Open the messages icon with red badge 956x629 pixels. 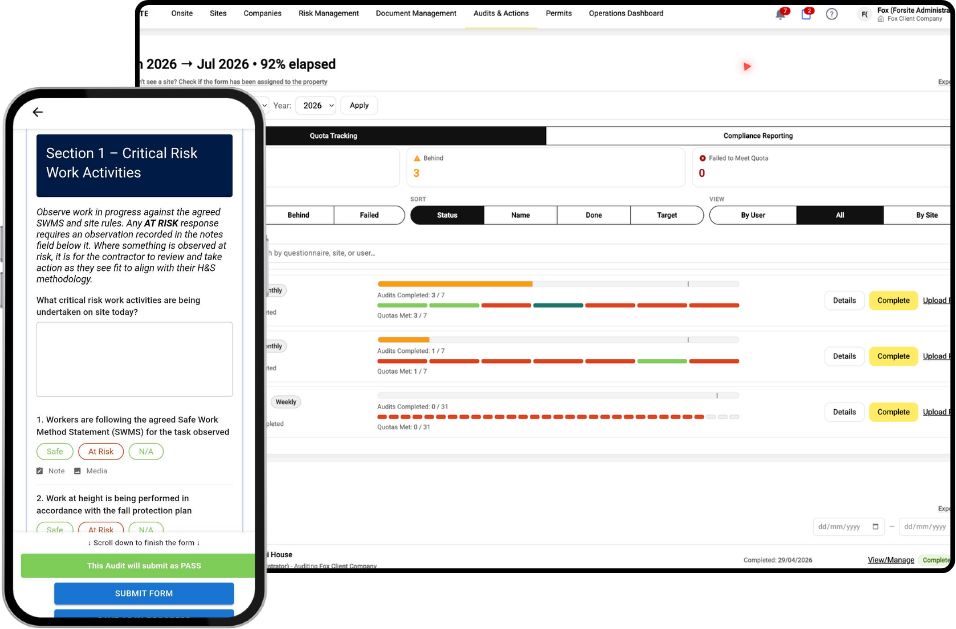(x=806, y=14)
